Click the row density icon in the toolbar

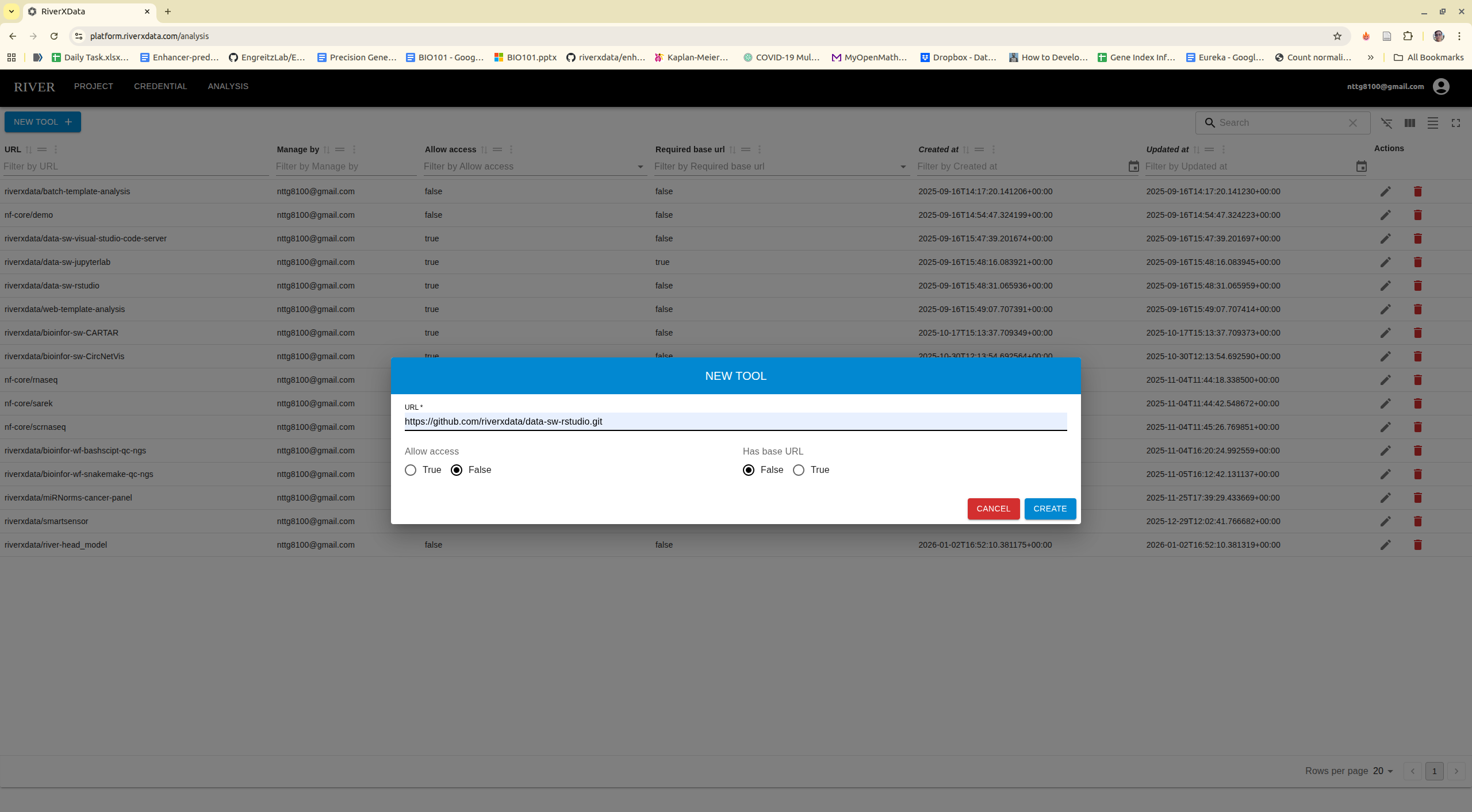[1432, 122]
